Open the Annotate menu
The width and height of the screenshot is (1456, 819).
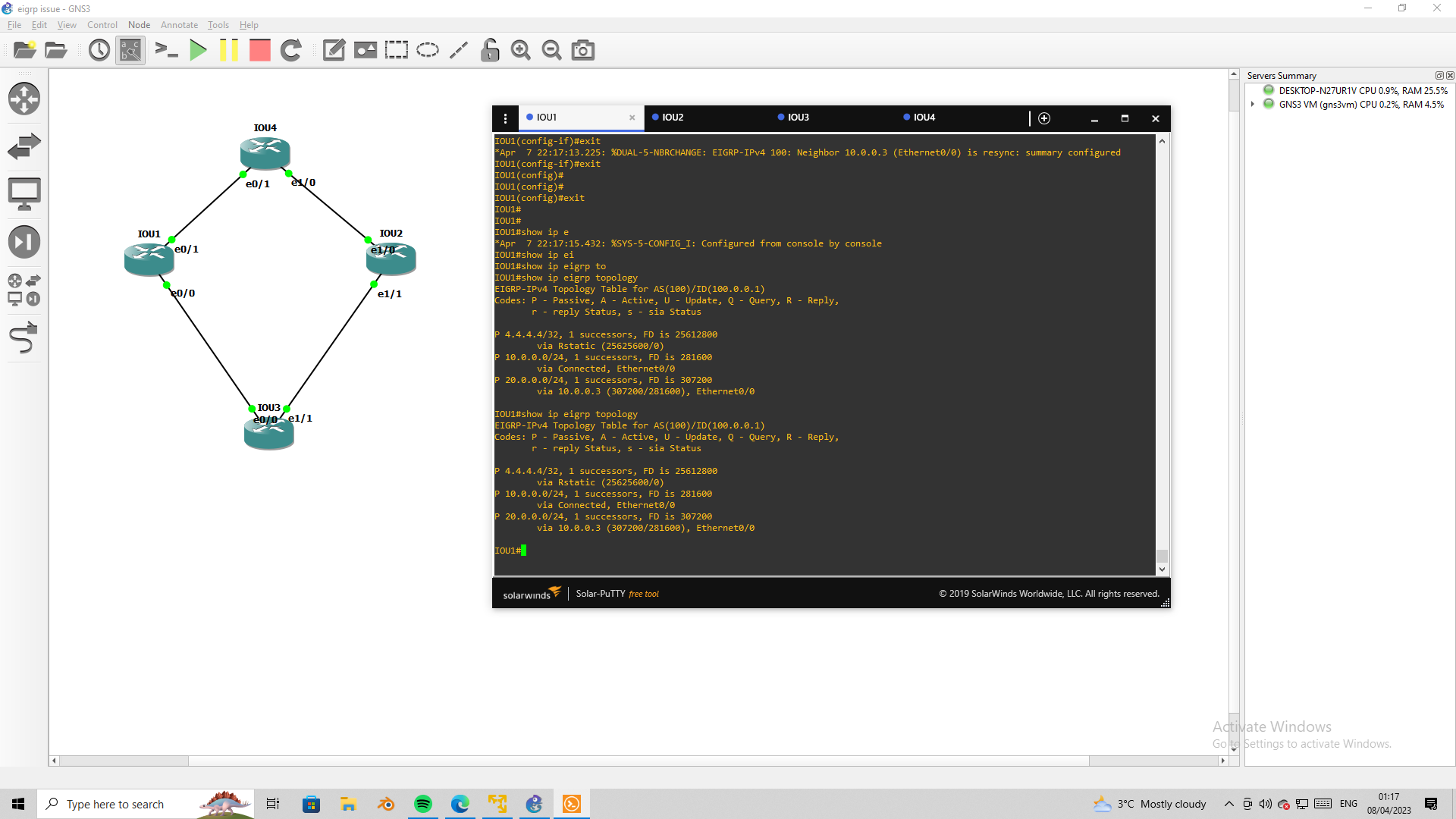(179, 25)
